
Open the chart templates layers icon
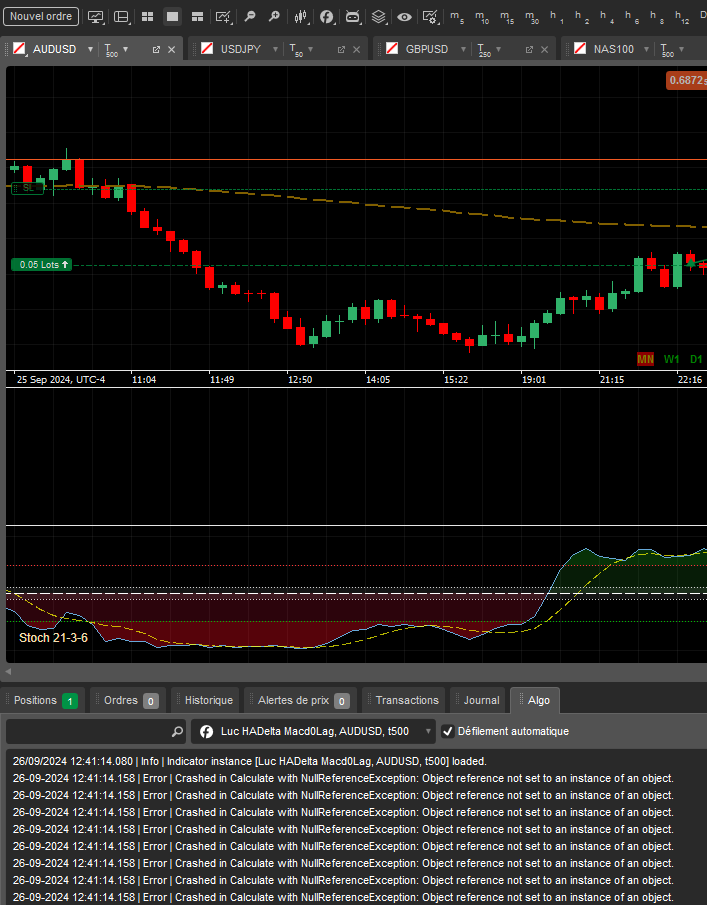[x=379, y=17]
